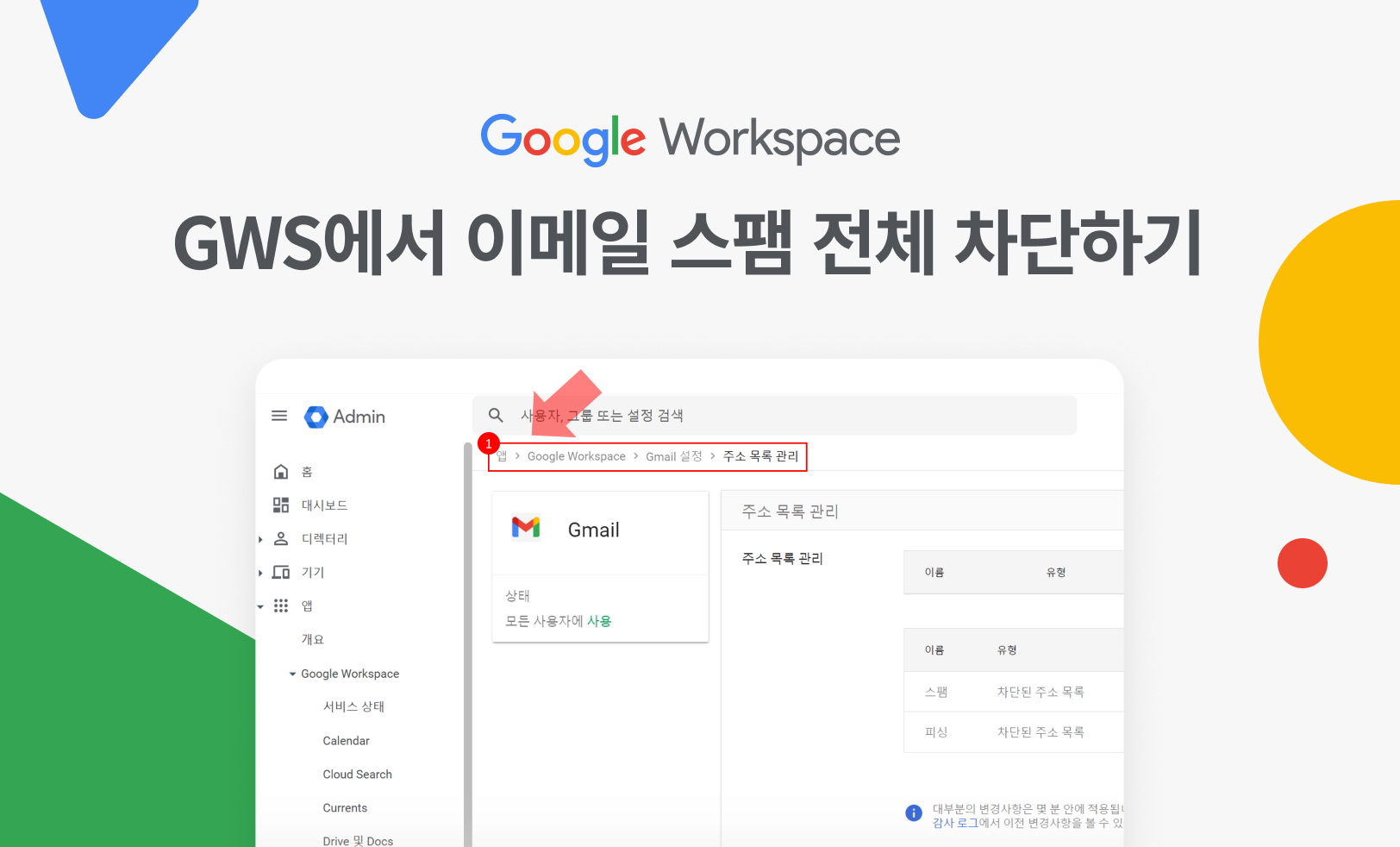Go to Gmail 설정 breadcrumb

(674, 456)
